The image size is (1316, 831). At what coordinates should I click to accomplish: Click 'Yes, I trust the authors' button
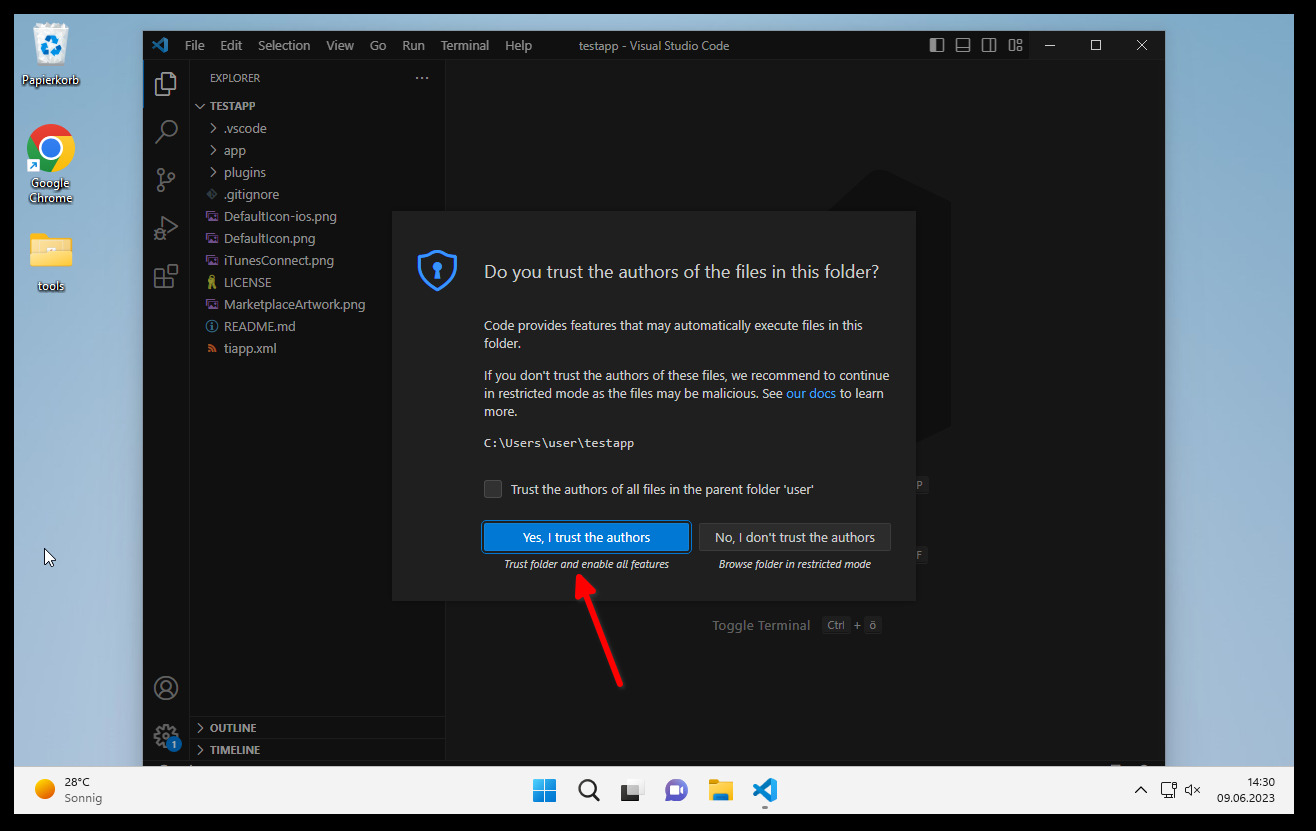pos(587,537)
